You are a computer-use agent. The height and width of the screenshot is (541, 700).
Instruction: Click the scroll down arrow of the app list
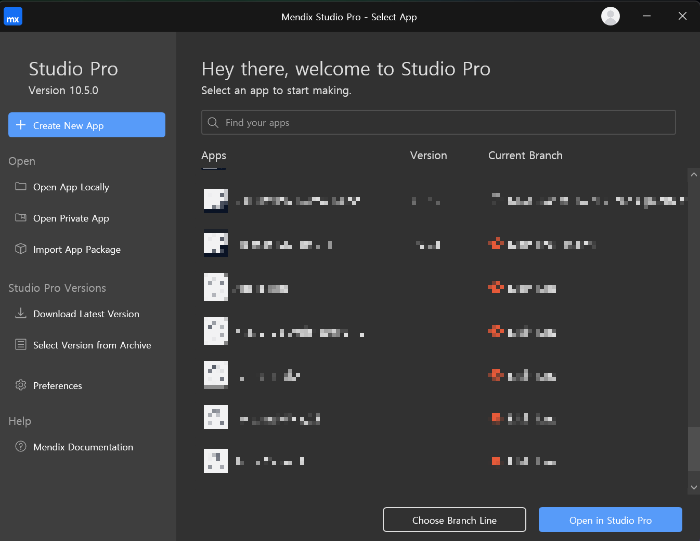694,487
